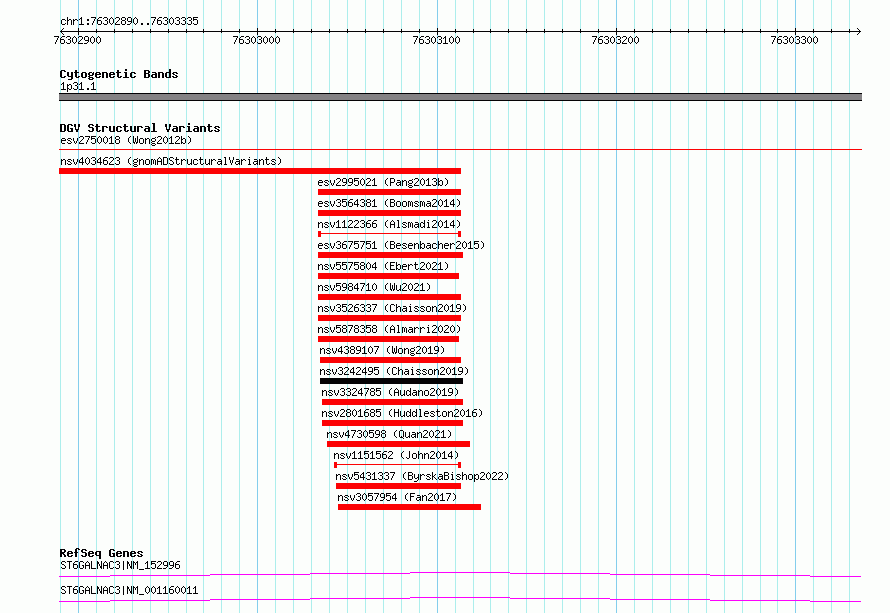Open the nsv3057954 (Fan2017) variant
This screenshot has height=613, width=890.
tap(397, 497)
